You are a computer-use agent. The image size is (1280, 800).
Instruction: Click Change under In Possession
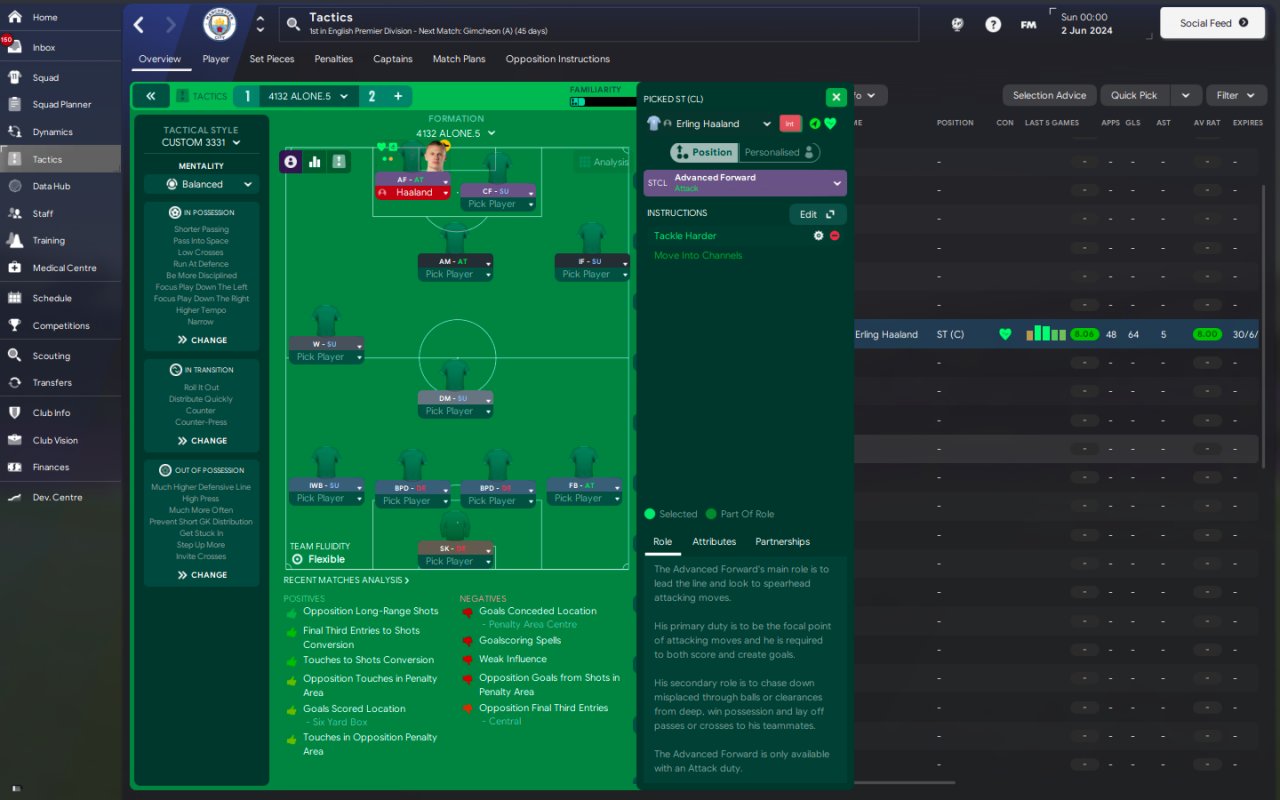point(202,340)
